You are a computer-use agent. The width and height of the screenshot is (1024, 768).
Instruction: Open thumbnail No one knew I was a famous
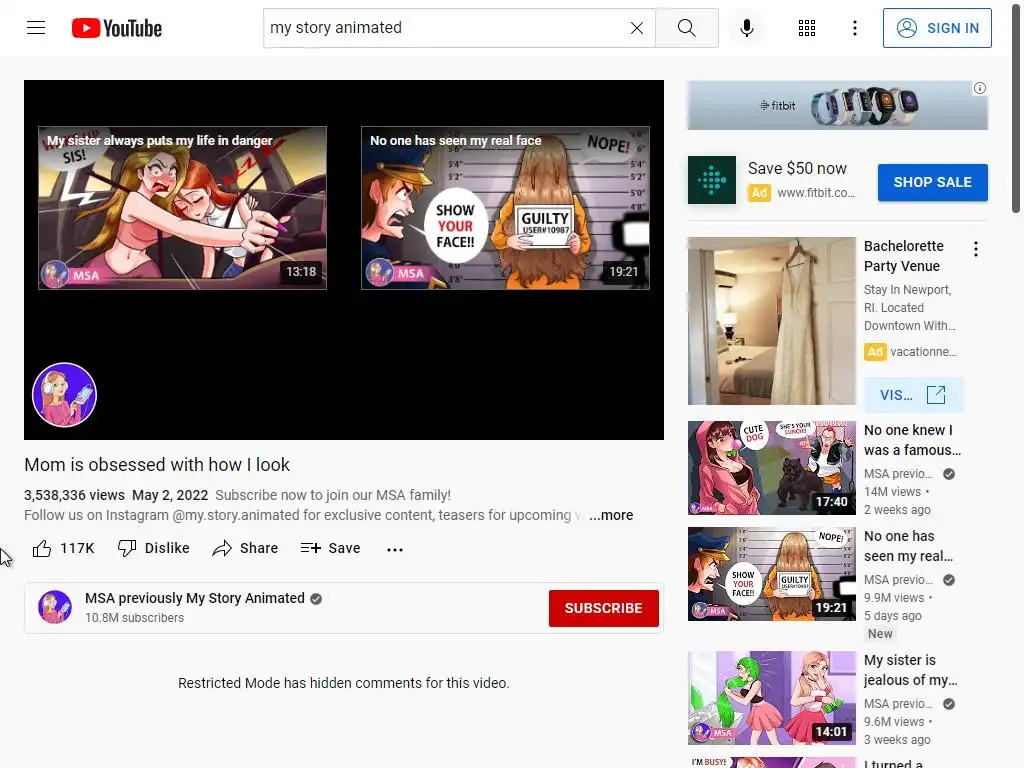[771, 468]
